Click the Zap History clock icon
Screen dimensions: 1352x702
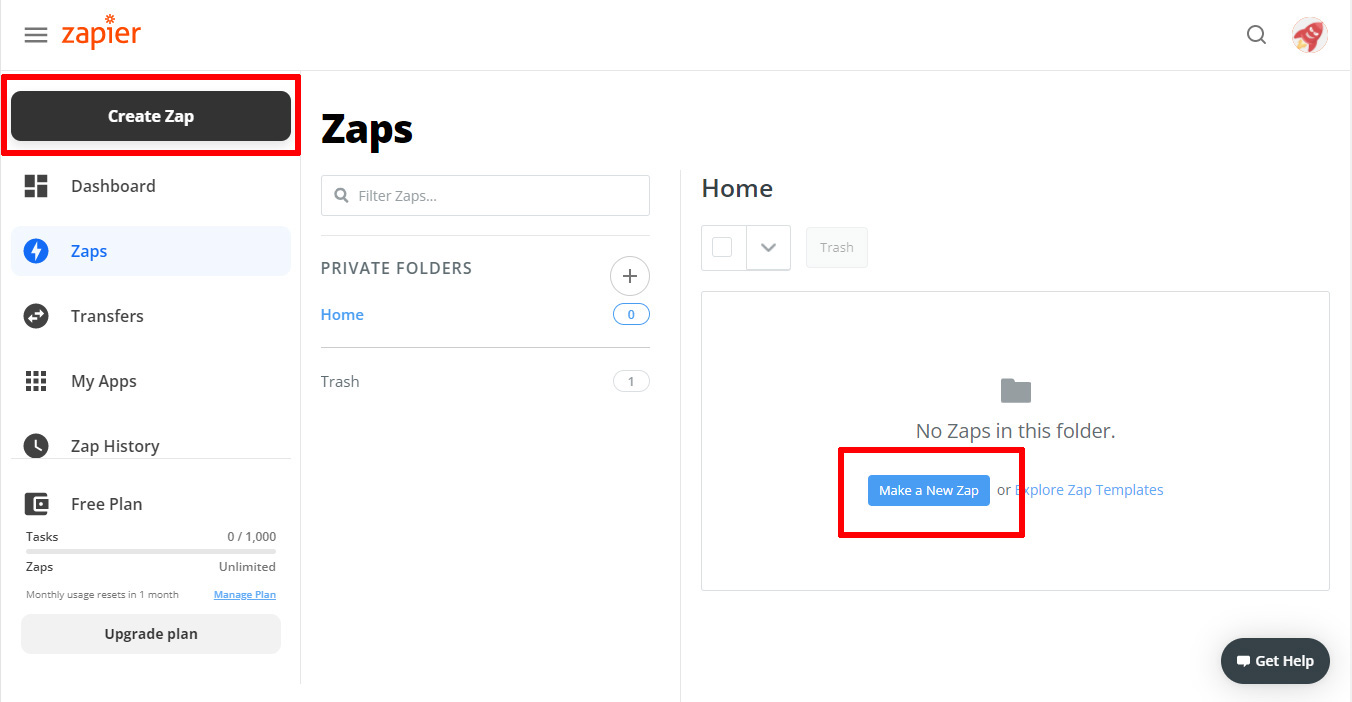click(x=36, y=446)
